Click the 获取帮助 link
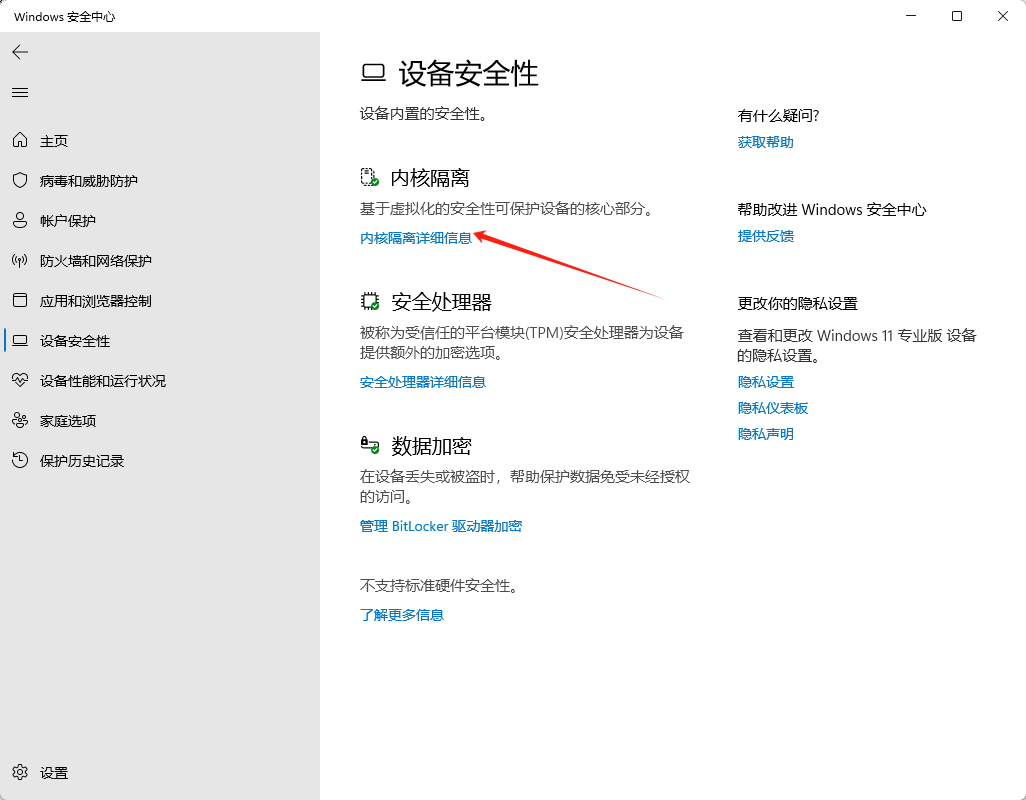 [x=766, y=142]
